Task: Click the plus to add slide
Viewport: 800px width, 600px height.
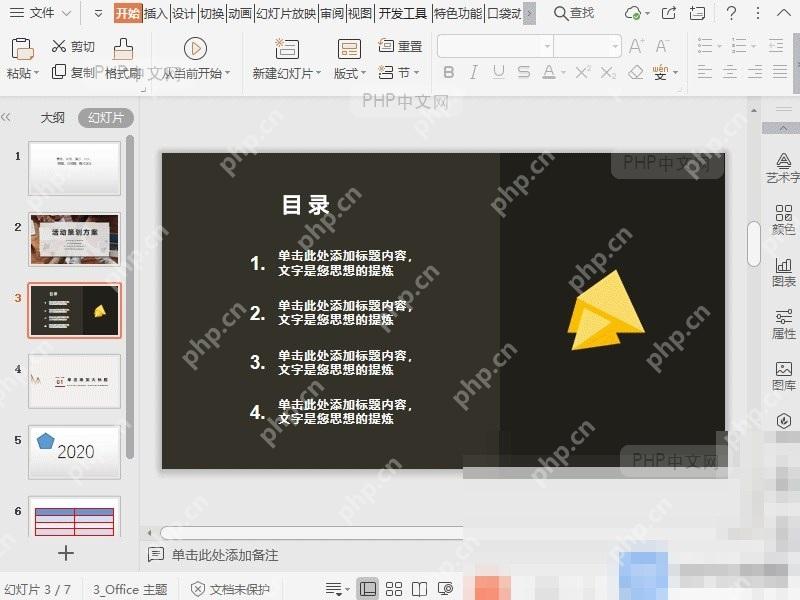Action: [66, 553]
